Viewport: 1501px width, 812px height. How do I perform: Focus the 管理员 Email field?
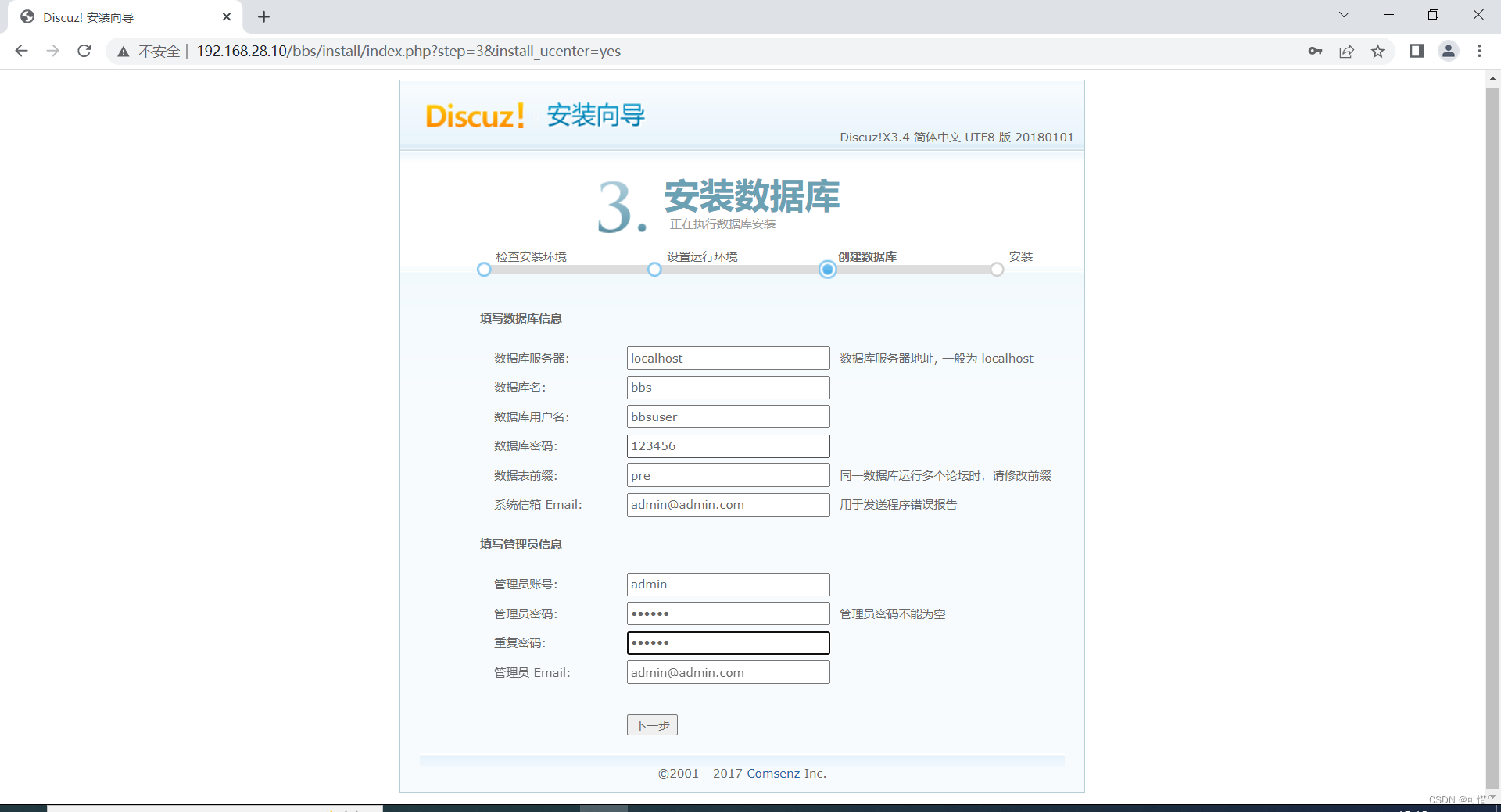click(x=728, y=672)
